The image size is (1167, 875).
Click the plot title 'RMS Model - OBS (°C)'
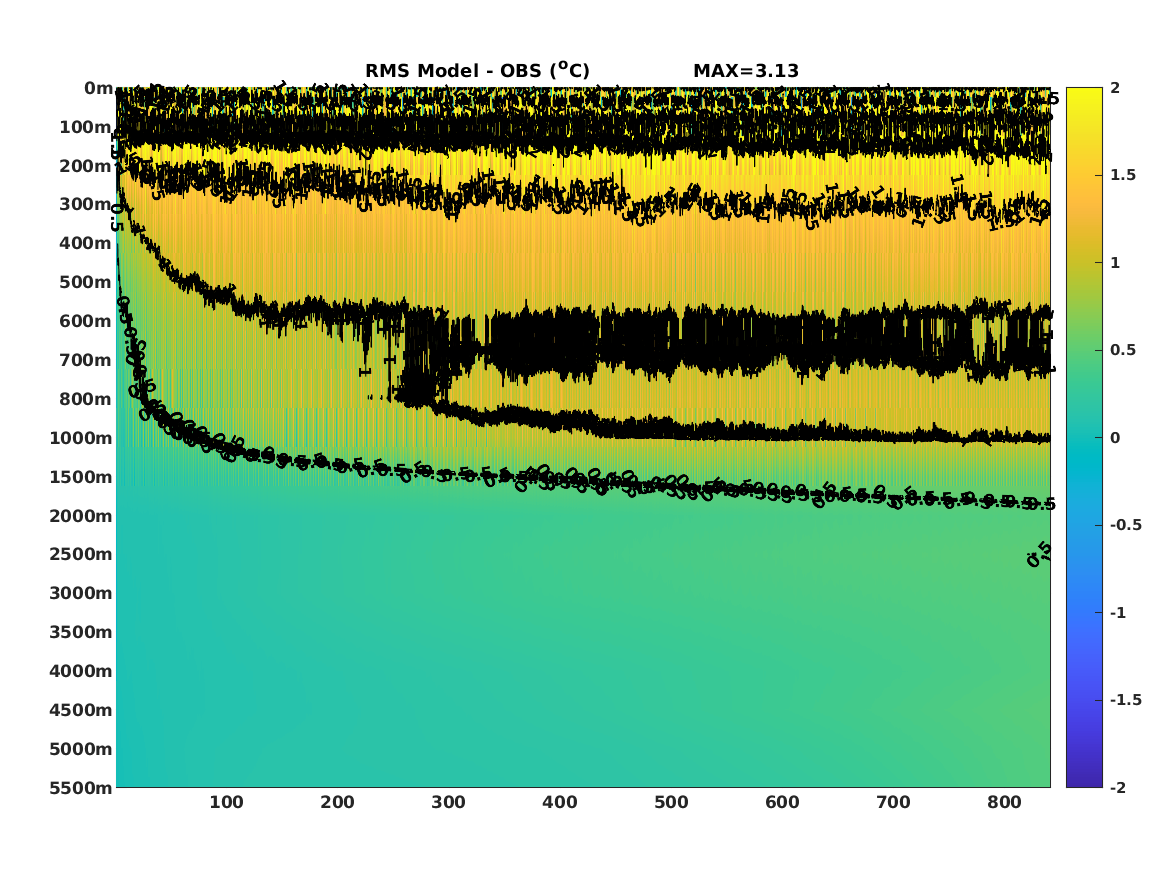coord(477,70)
